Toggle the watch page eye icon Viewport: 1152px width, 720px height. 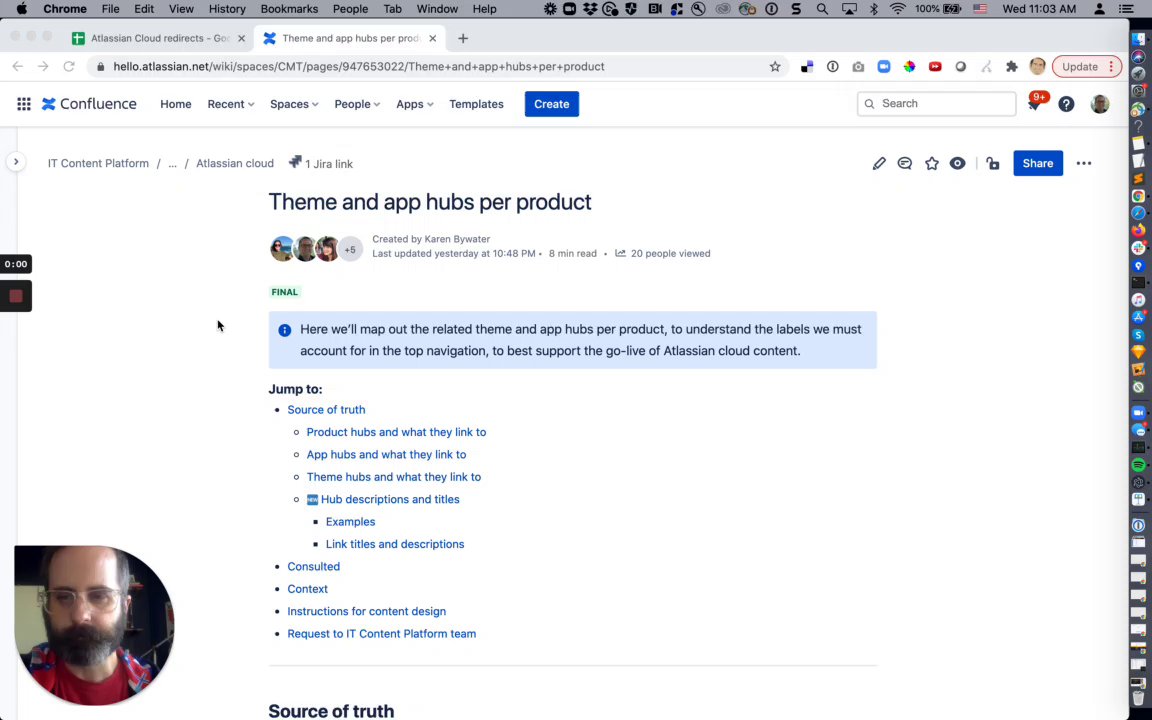point(958,163)
